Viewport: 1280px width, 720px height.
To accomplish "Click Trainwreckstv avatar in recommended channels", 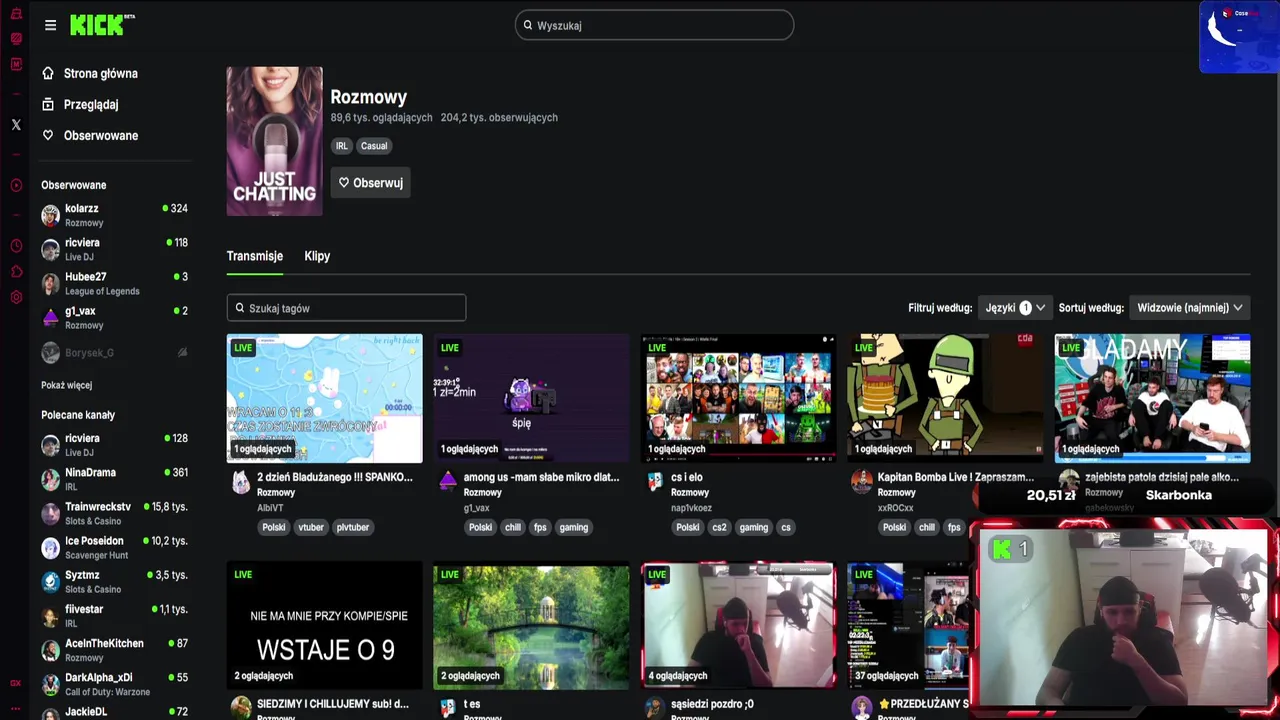I will point(50,513).
